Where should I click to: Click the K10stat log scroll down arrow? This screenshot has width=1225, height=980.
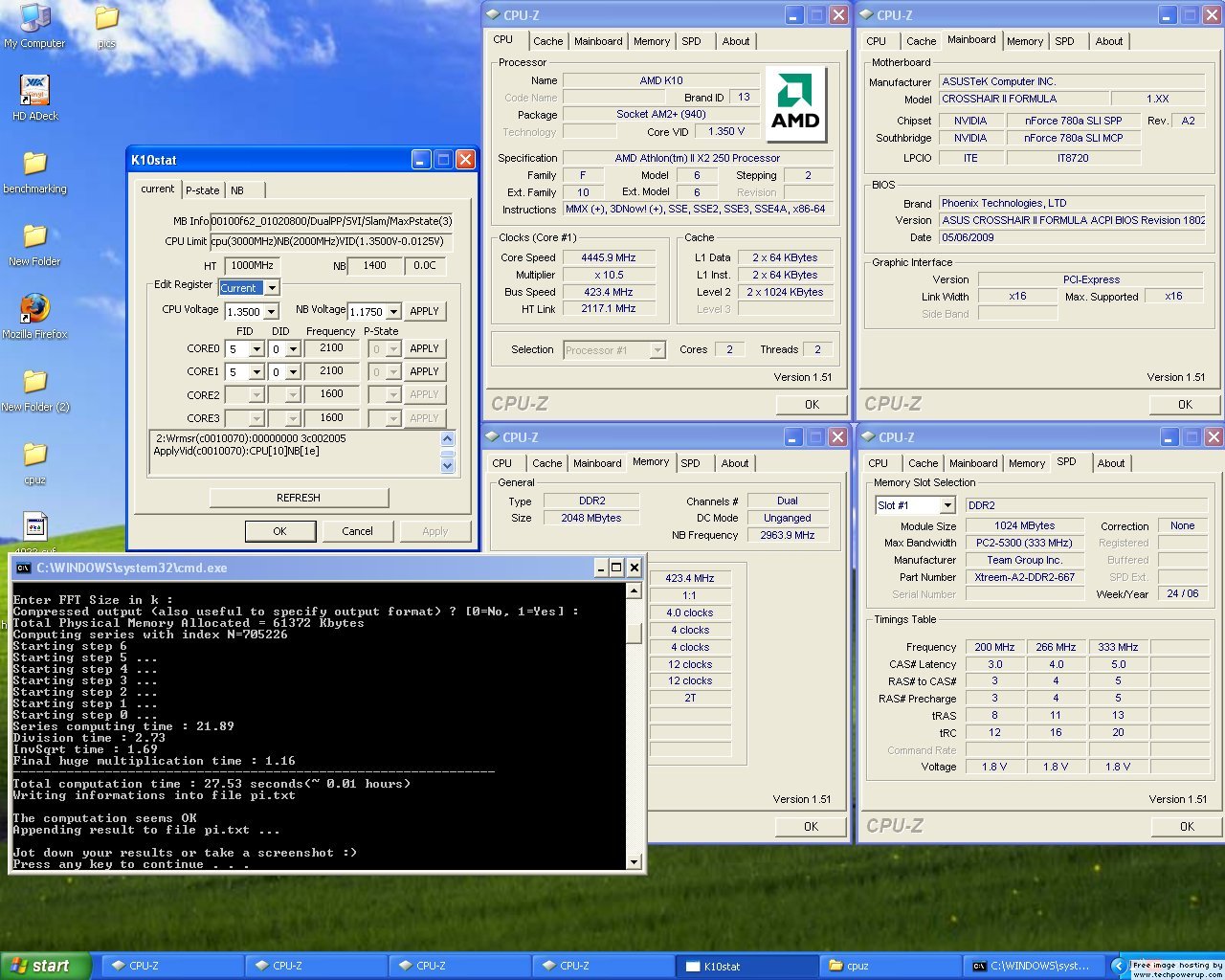point(447,466)
